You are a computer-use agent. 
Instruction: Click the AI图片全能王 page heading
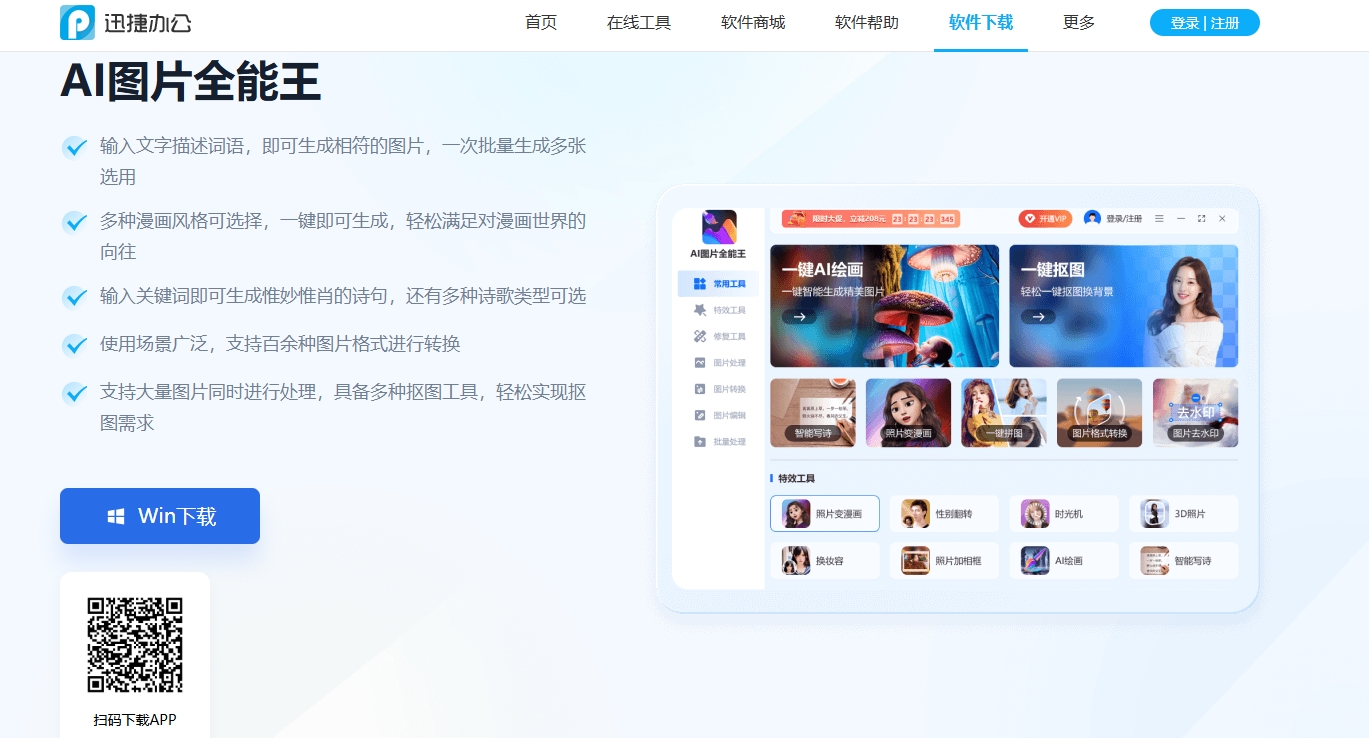190,81
